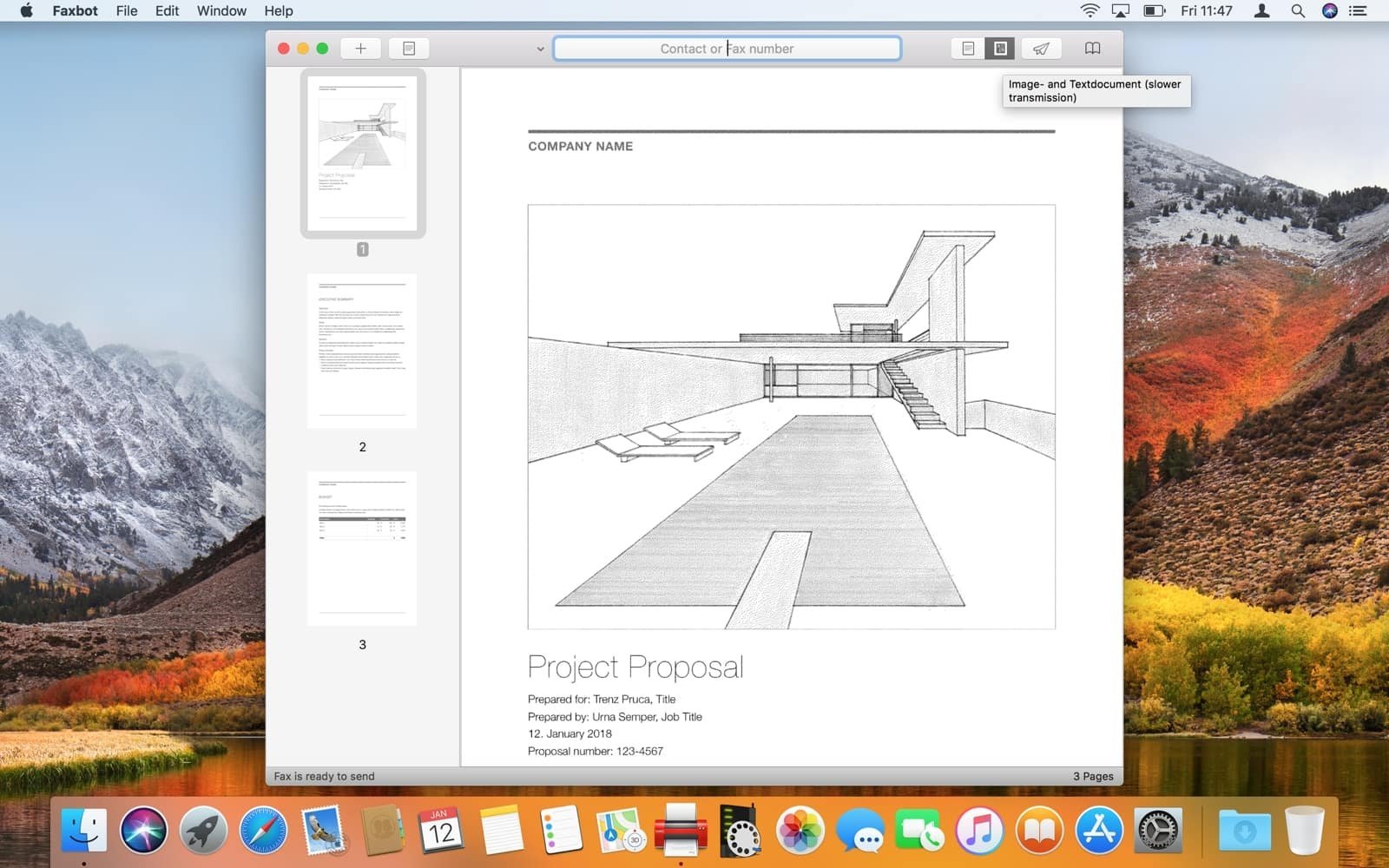Switch to text-only document mode
Viewport: 1389px width, 868px height.
[968, 49]
